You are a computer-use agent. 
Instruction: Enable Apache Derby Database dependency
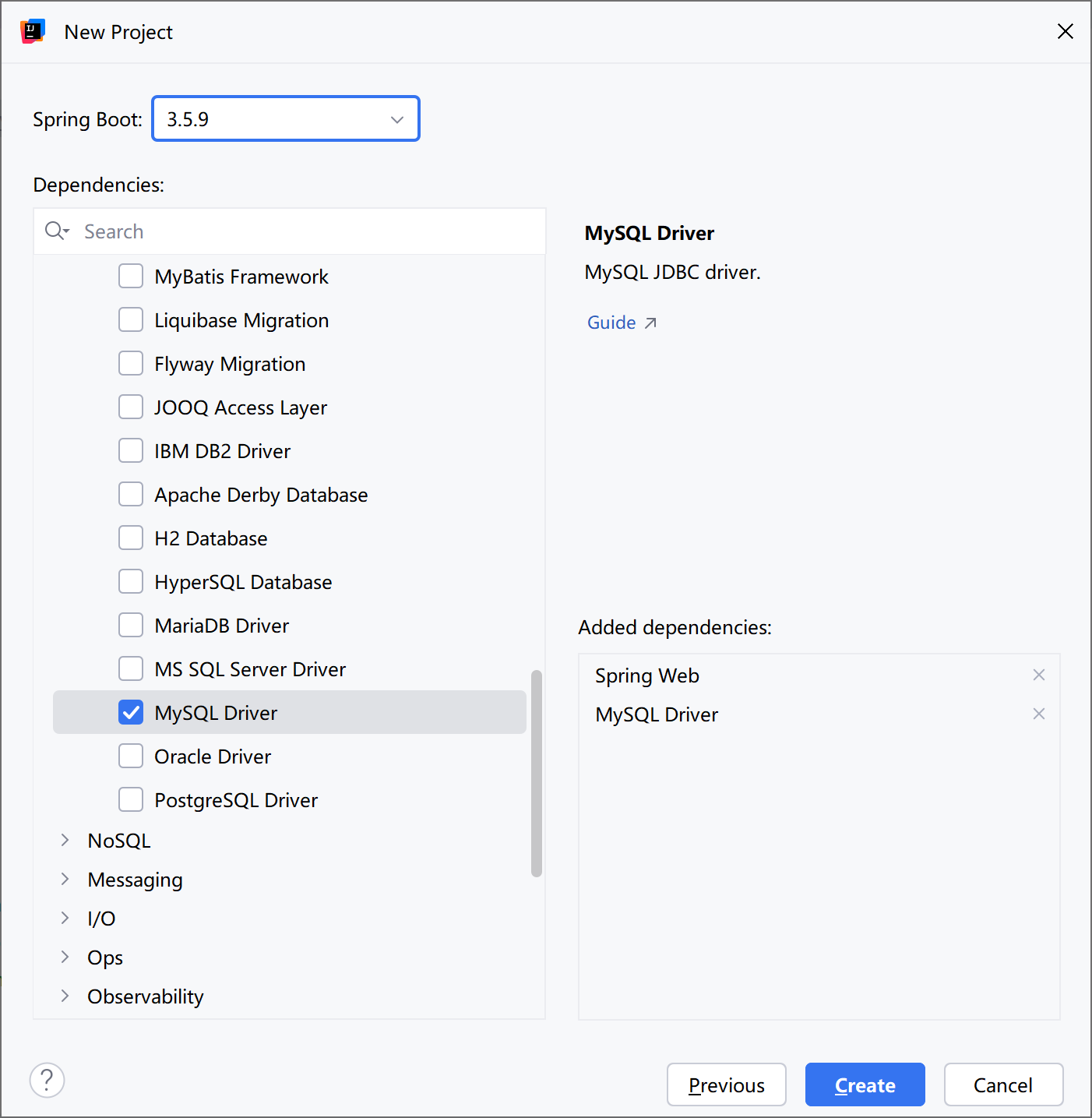tap(131, 494)
